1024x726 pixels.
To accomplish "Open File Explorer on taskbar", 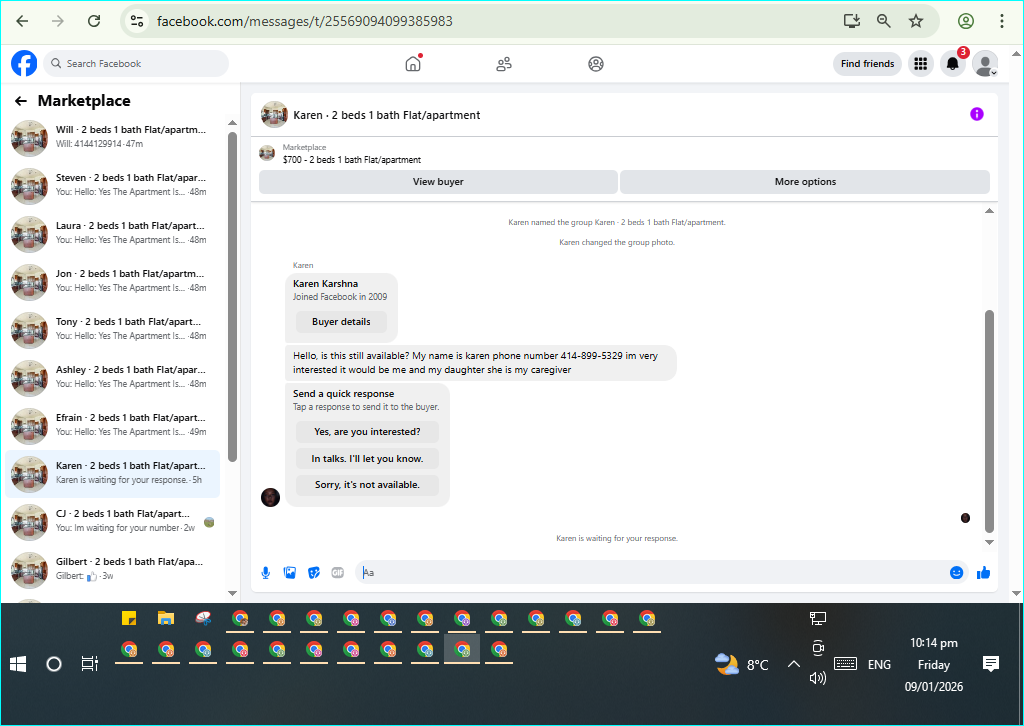I will [x=166, y=618].
